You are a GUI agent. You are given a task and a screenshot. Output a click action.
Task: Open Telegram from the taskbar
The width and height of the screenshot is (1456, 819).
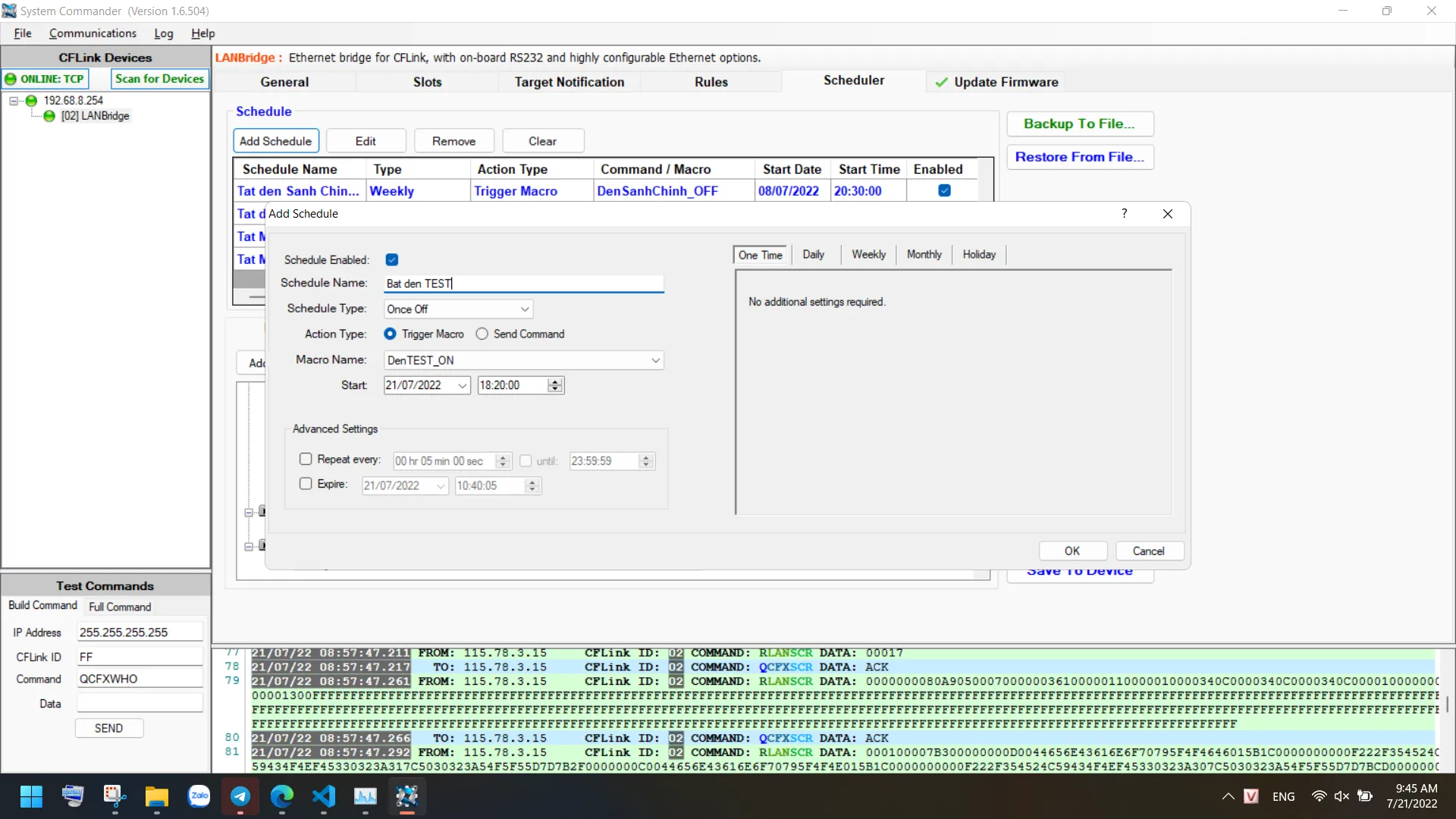tap(240, 796)
